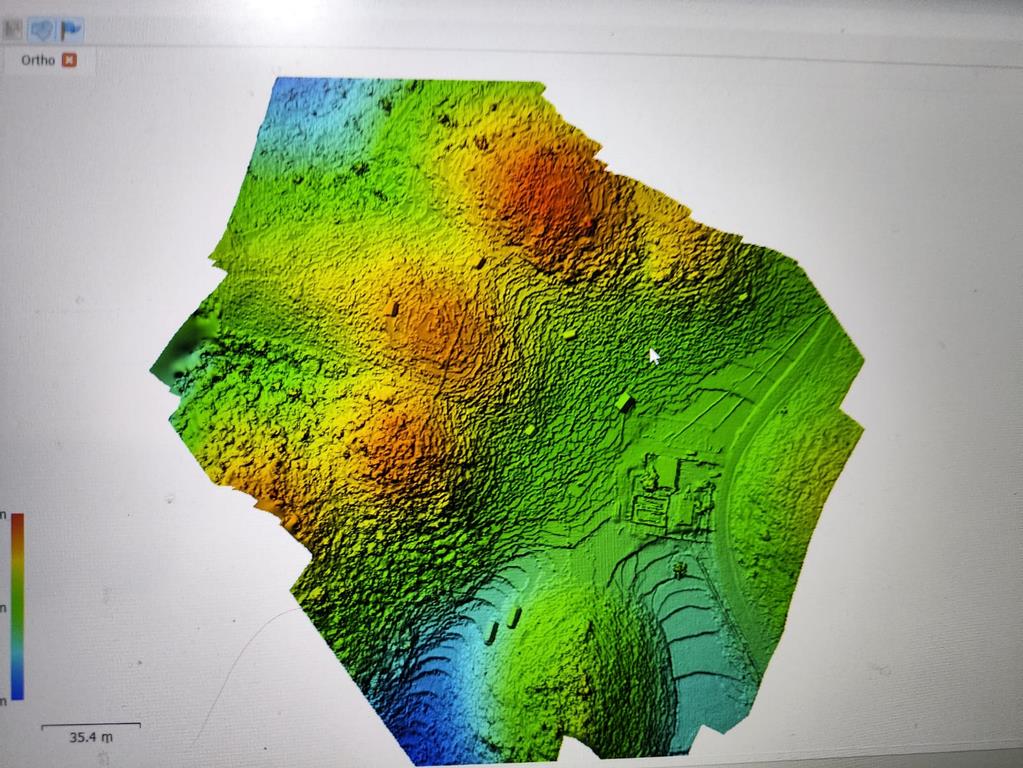Click the pair of dark objects near bottom valley

pos(502,625)
